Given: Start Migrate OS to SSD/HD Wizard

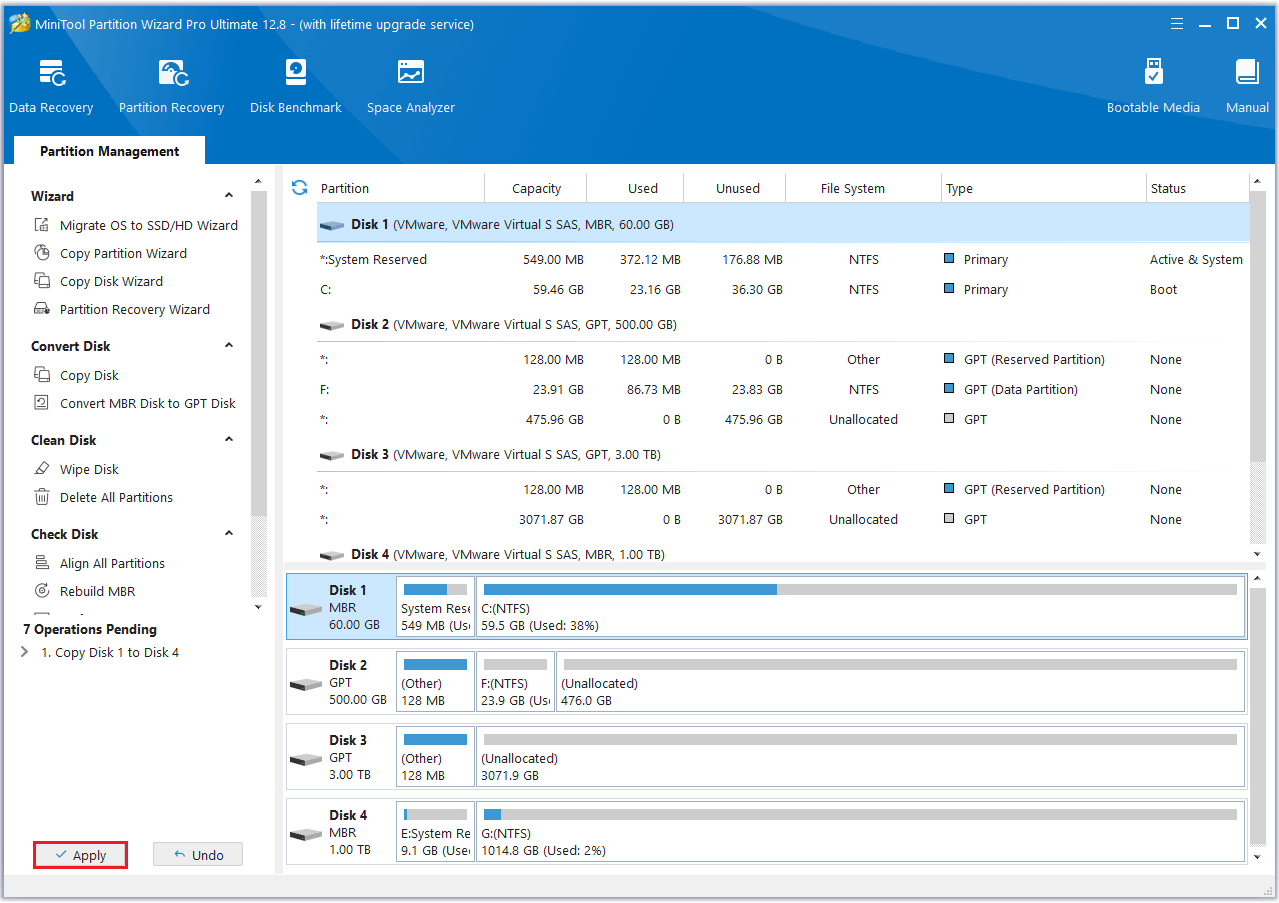Looking at the screenshot, I should tap(136, 225).
